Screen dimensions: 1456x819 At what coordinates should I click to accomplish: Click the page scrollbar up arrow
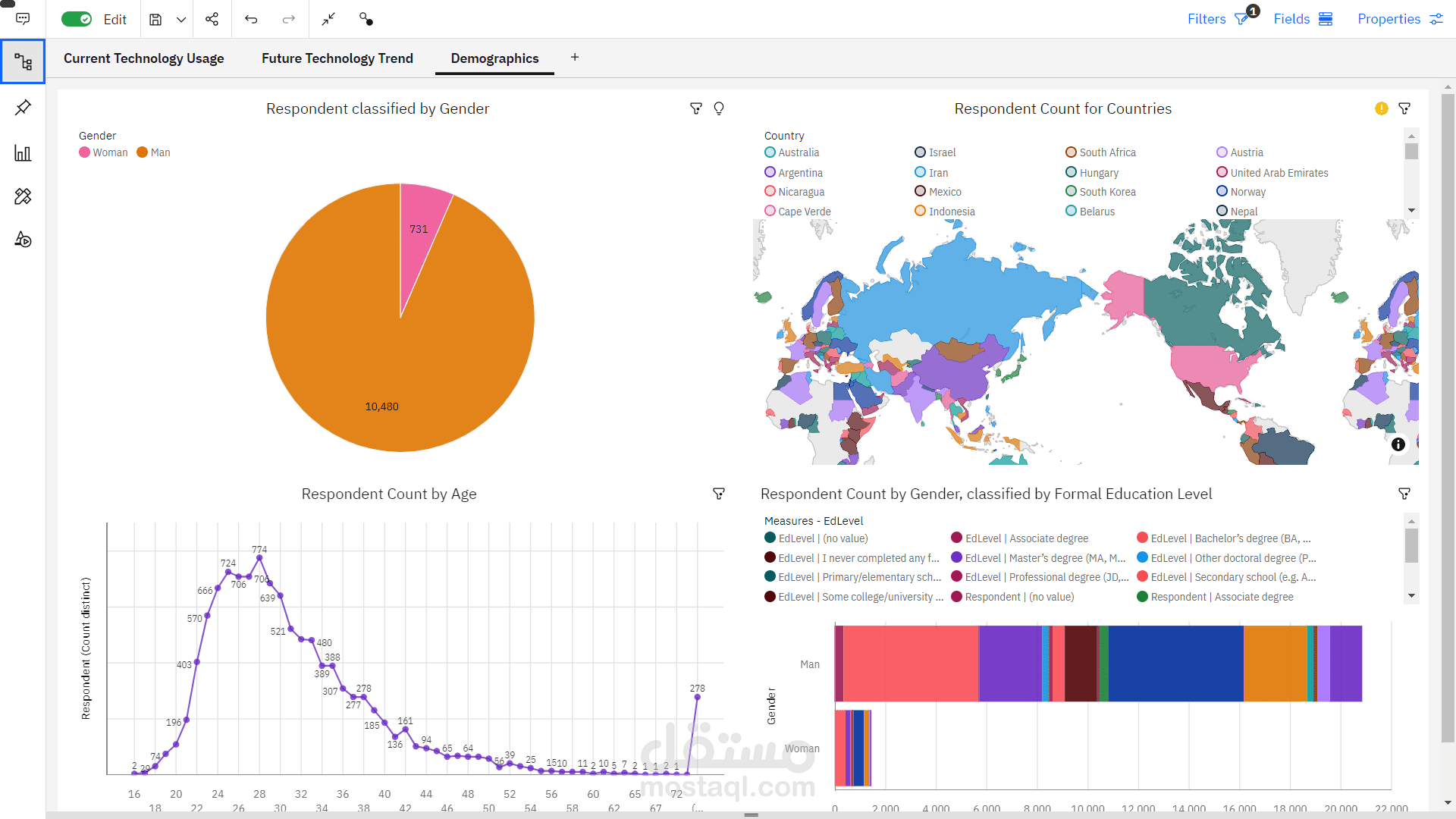[x=1448, y=87]
